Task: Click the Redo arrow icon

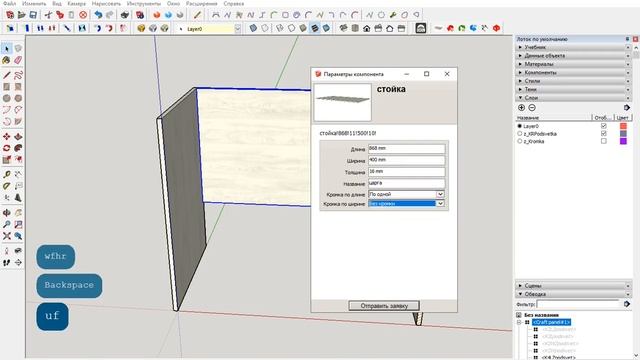Action: point(109,15)
